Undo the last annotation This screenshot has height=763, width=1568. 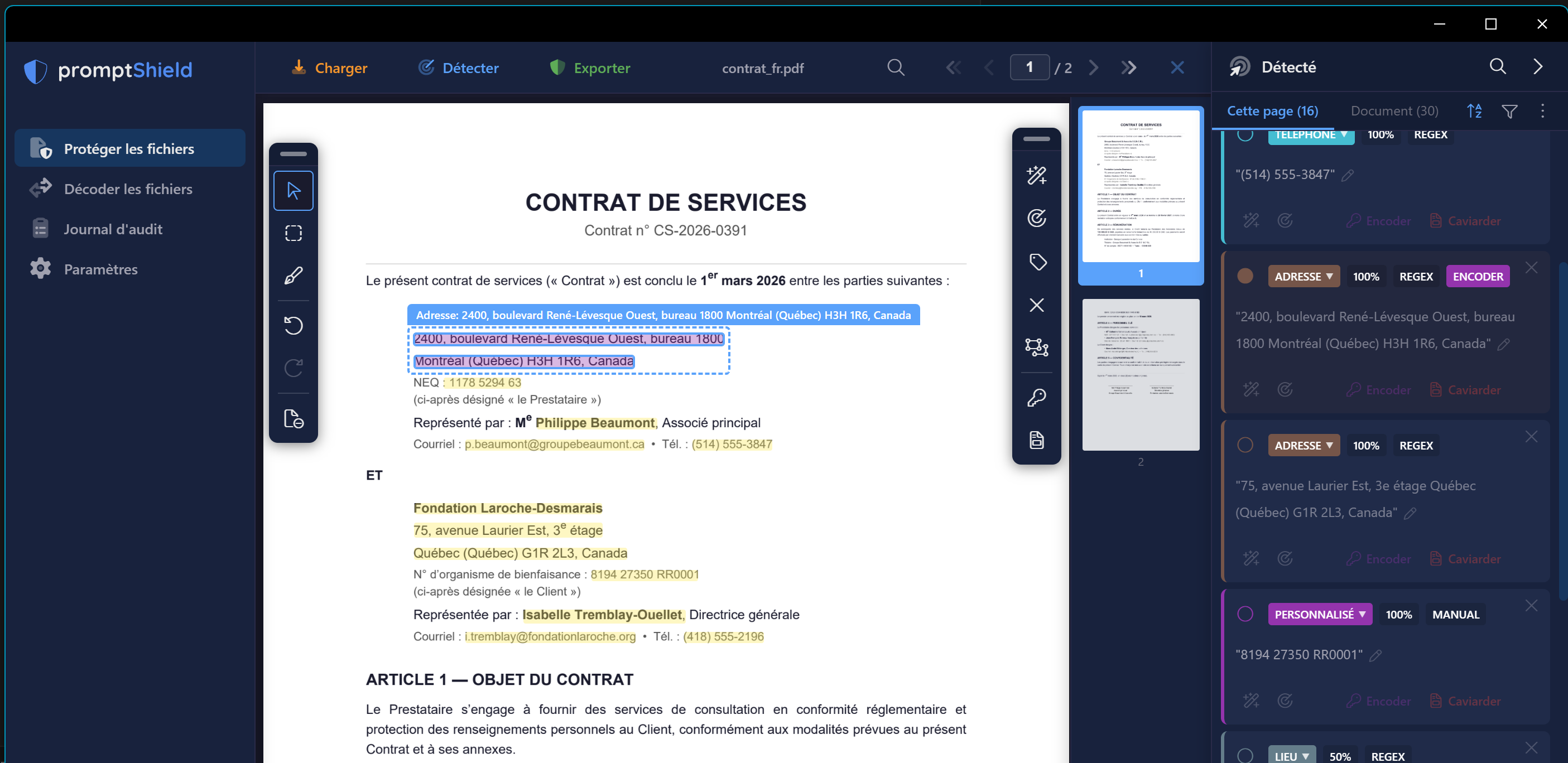coord(293,326)
